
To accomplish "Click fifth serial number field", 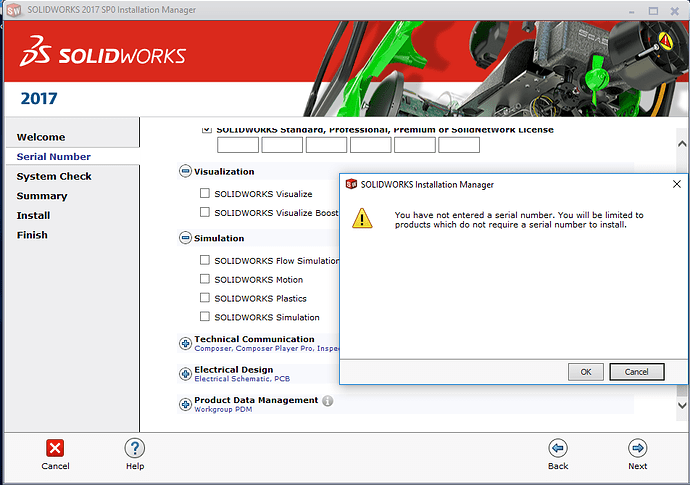I will [x=415, y=145].
